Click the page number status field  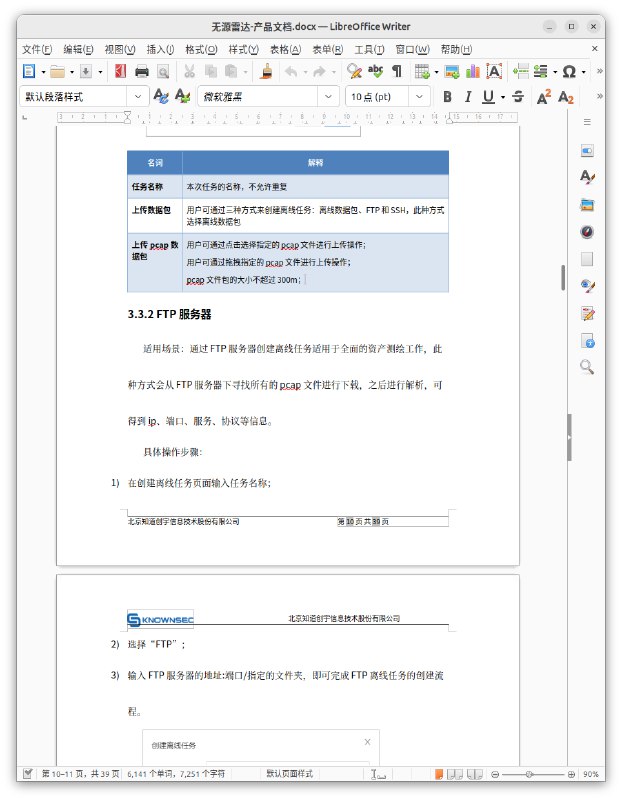point(80,774)
